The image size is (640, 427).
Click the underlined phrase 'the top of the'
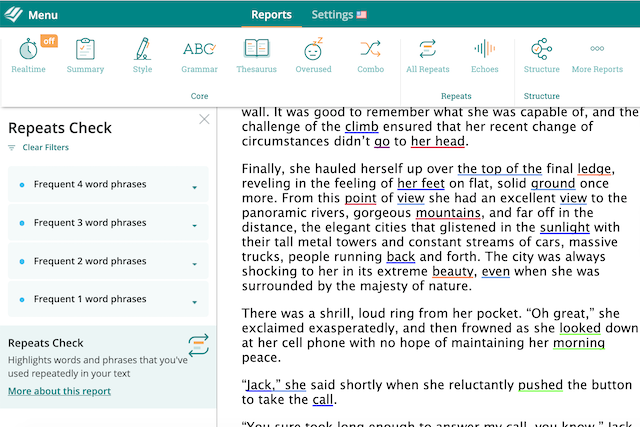click(500, 169)
